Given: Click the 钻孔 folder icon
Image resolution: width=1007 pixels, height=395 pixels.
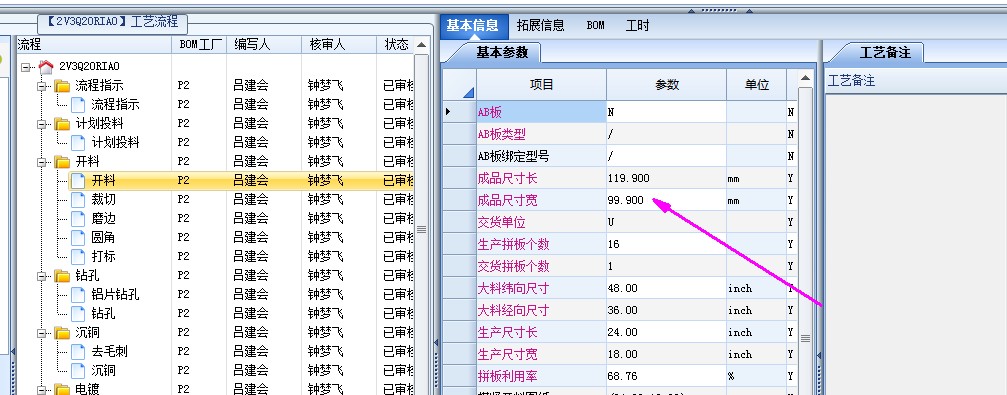Looking at the screenshot, I should point(62,276).
